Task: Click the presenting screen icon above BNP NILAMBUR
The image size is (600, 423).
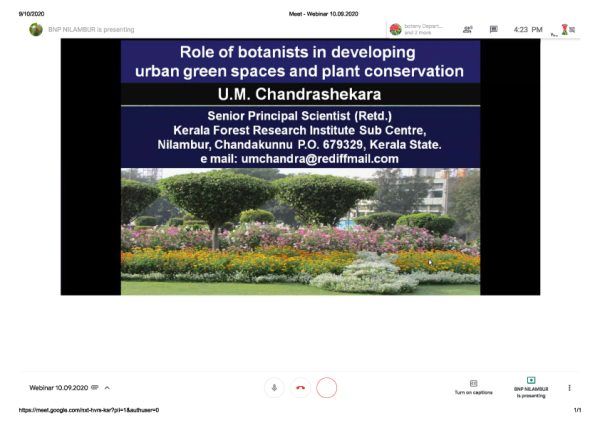Action: [x=531, y=380]
